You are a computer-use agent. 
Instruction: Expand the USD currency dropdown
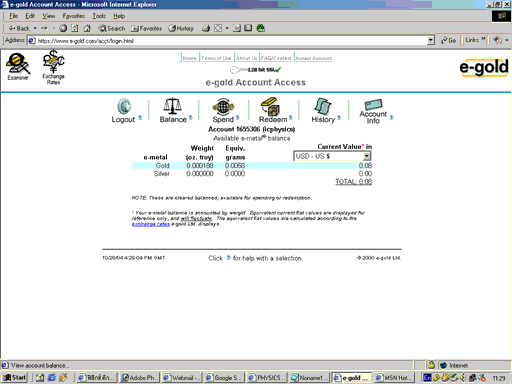[x=367, y=156]
